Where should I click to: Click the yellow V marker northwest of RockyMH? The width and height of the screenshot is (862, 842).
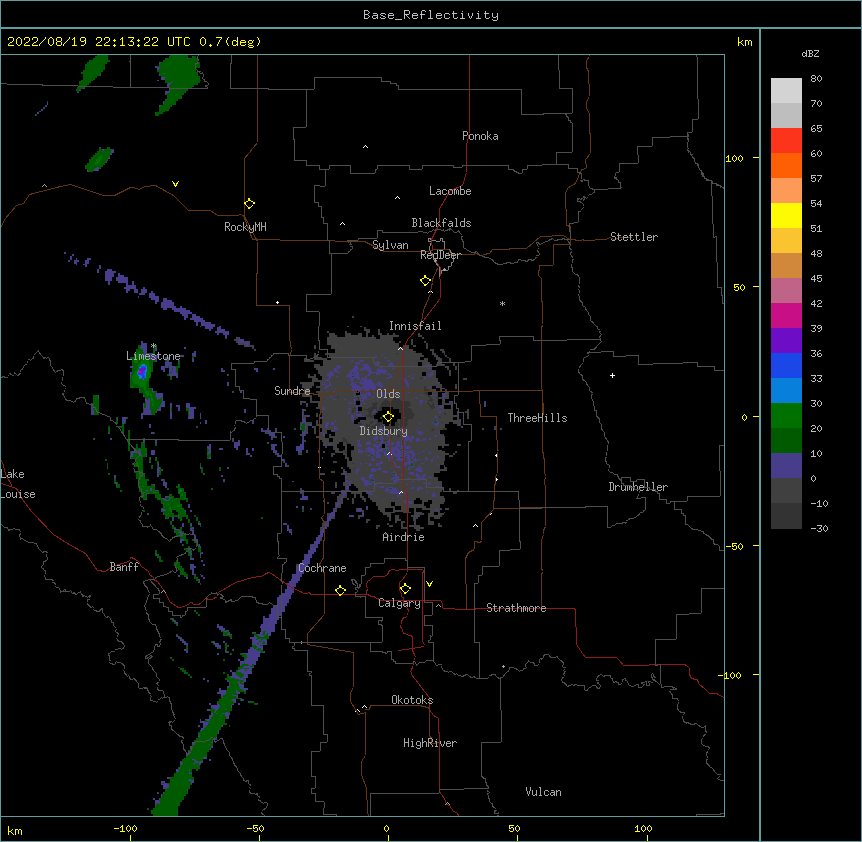(x=175, y=184)
